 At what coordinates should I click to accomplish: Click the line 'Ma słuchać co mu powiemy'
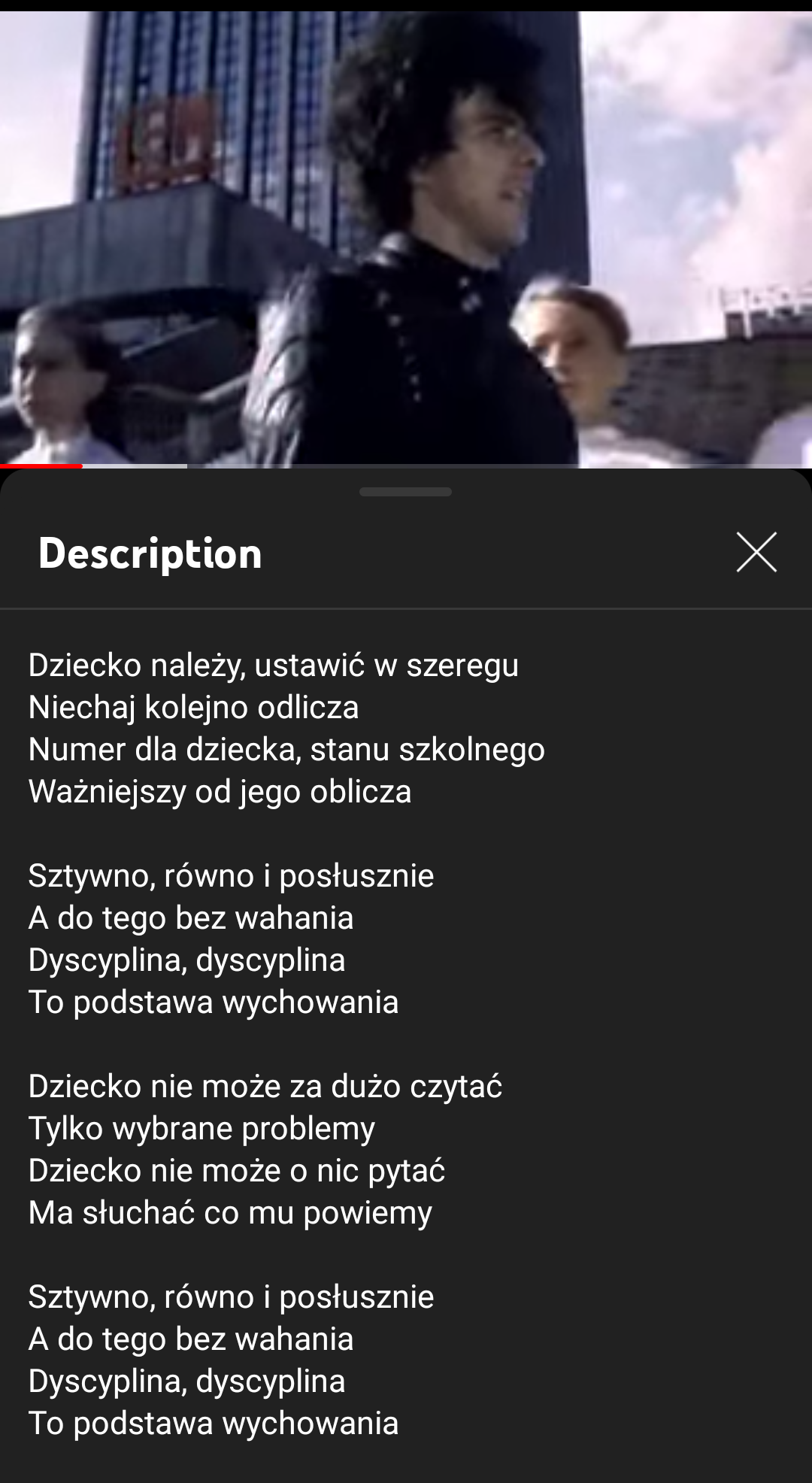(231, 1213)
